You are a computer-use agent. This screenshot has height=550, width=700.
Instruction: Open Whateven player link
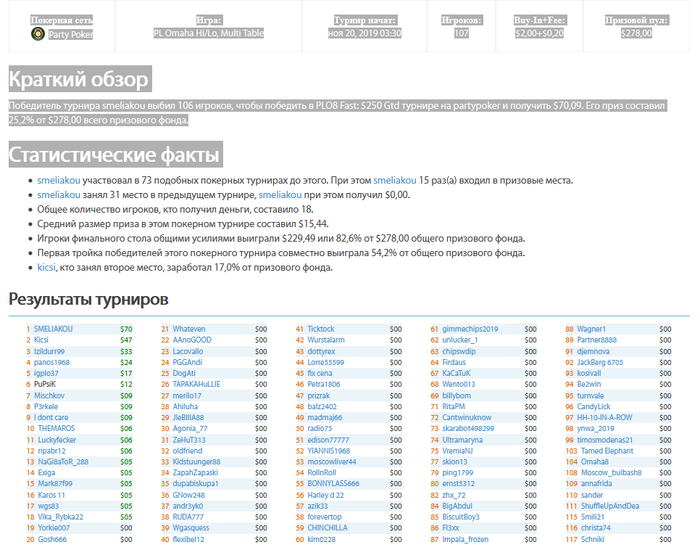tap(189, 329)
